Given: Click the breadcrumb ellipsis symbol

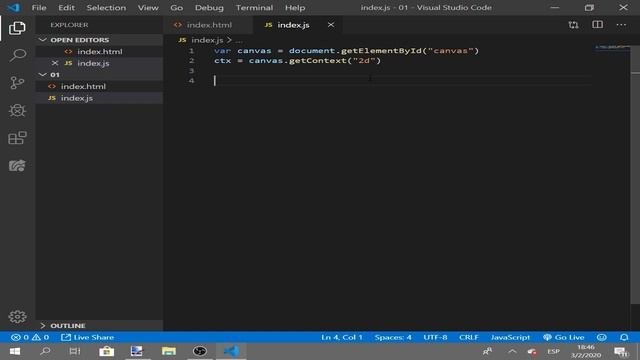Looking at the screenshot, I should point(239,40).
